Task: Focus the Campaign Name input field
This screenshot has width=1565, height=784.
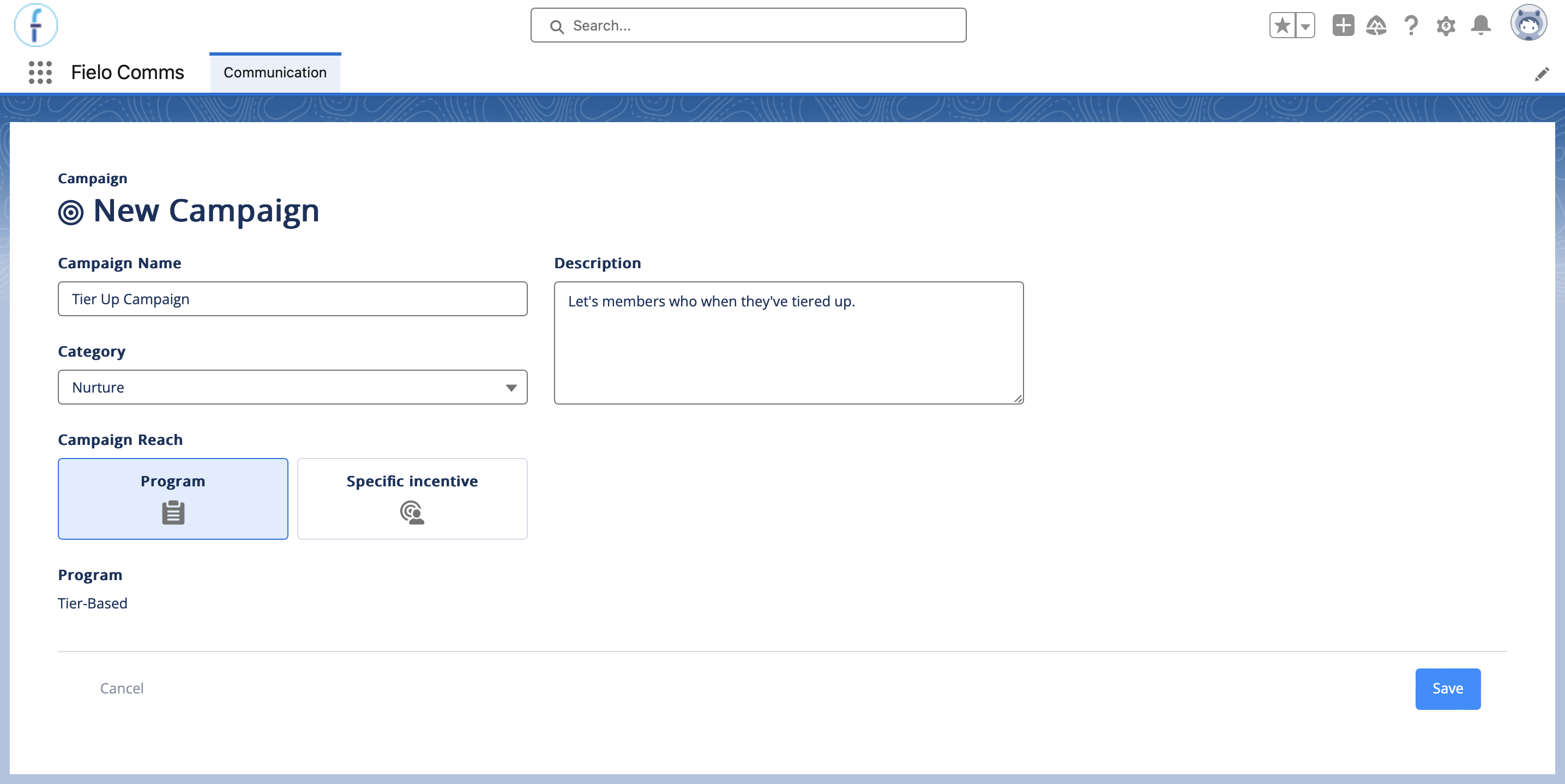Action: (x=292, y=299)
